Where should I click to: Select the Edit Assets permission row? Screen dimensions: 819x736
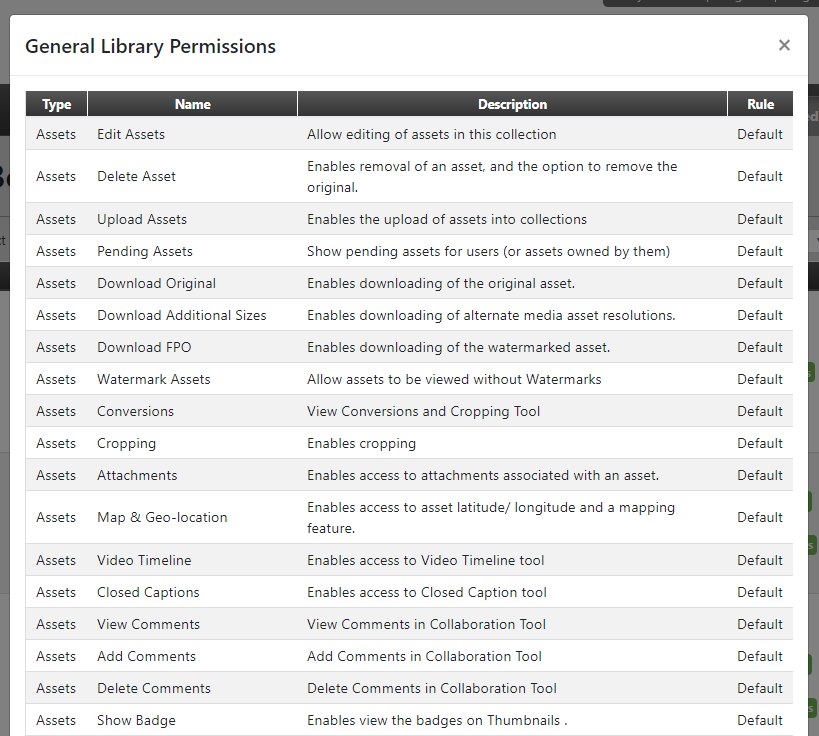(410, 134)
